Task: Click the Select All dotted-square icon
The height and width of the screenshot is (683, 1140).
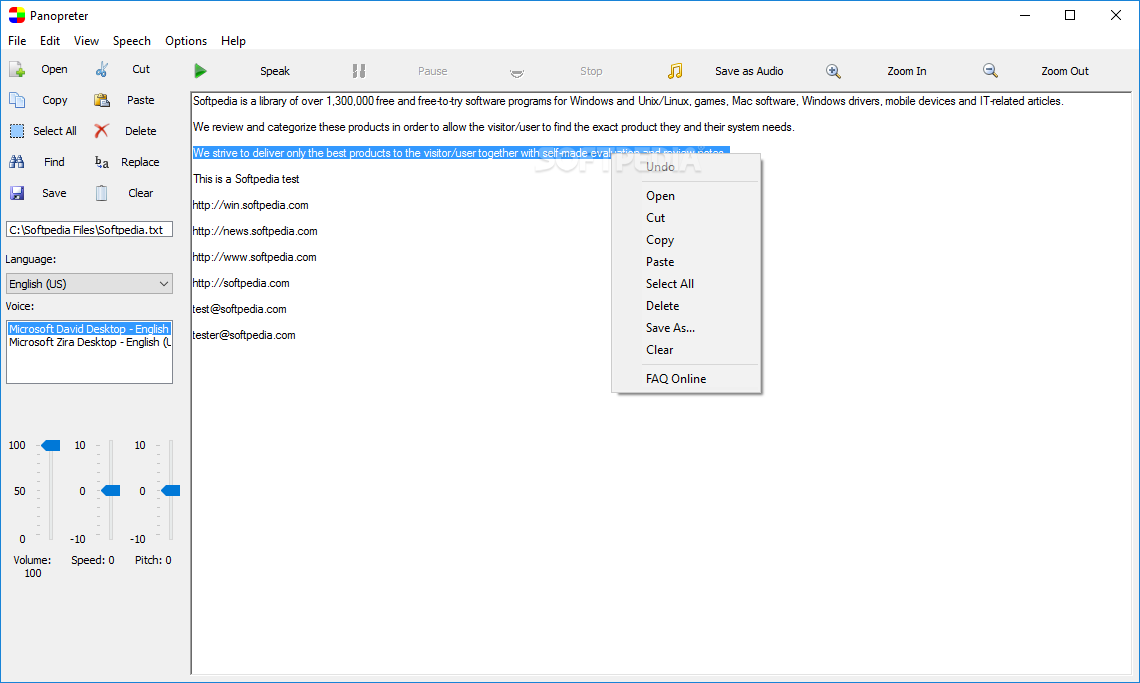Action: [17, 131]
